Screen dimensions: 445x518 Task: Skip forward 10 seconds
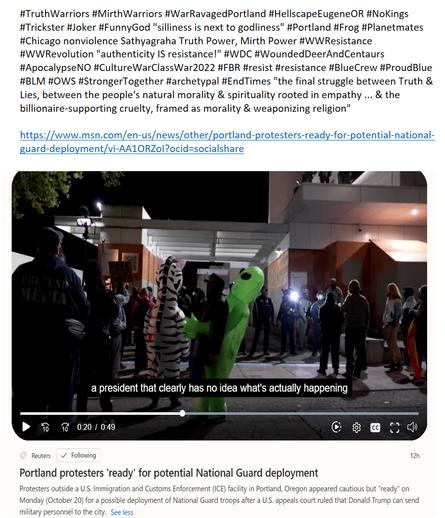[x=65, y=427]
